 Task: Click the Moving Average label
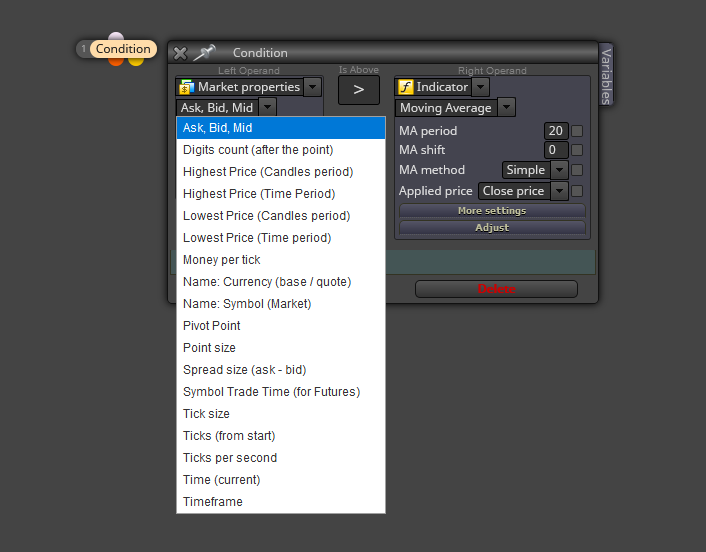(446, 108)
